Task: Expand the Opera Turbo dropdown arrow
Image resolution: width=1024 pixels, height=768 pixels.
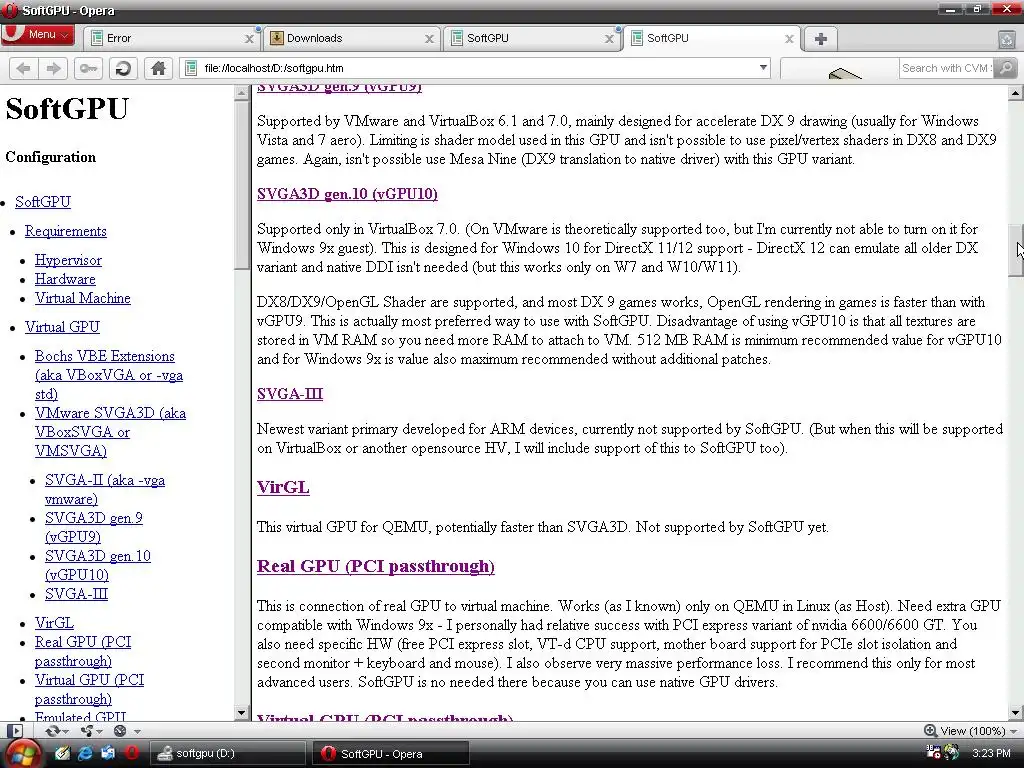Action: coord(137,731)
